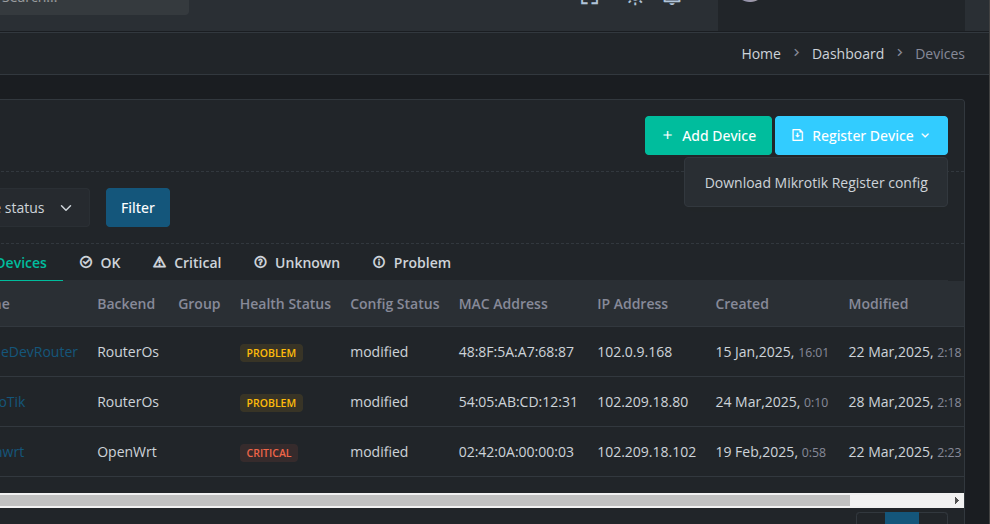Click modified in the 102.209.18.102 row
This screenshot has height=524, width=990.
pos(379,451)
